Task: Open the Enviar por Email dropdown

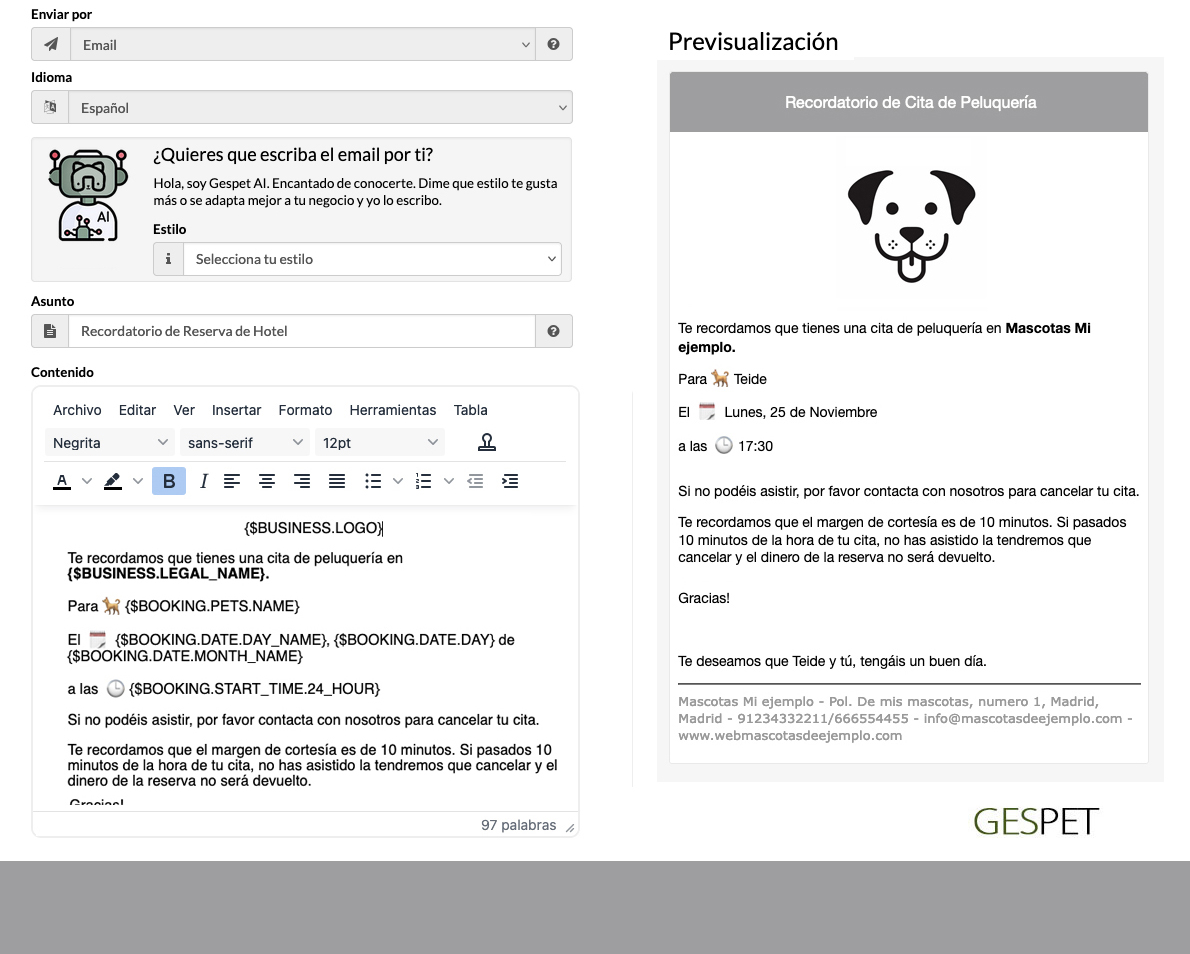Action: click(302, 45)
